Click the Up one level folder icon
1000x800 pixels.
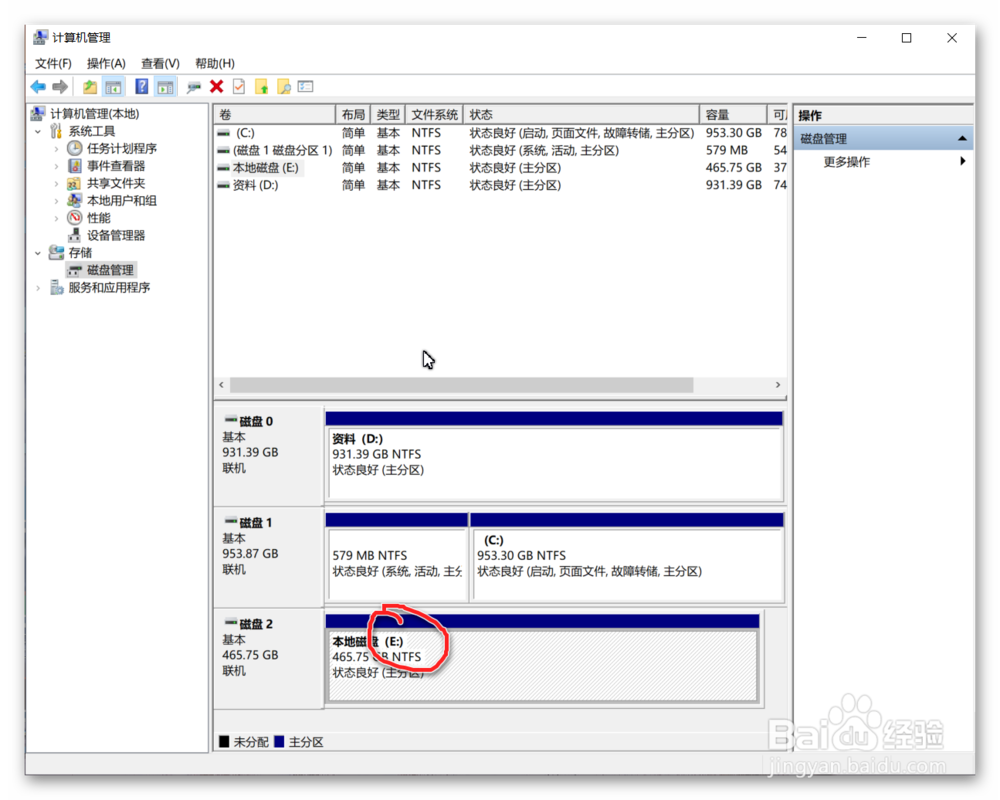pos(90,87)
